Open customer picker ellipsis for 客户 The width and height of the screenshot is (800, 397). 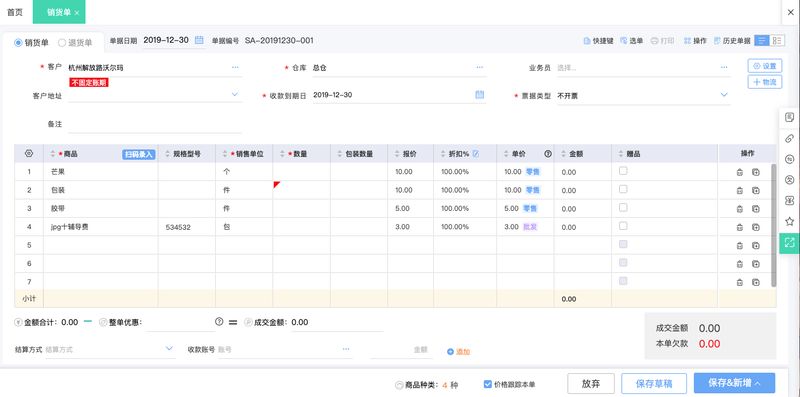coord(235,67)
